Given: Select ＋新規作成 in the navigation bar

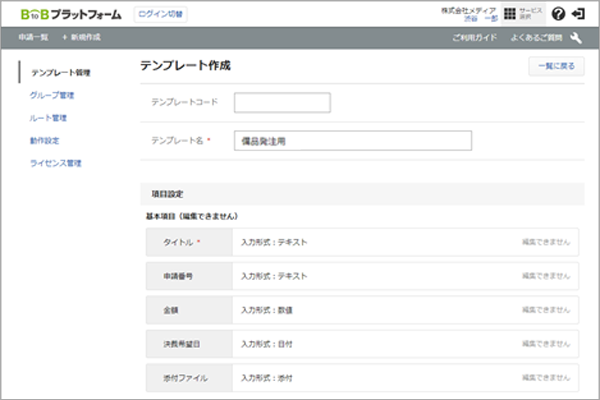Looking at the screenshot, I should [x=81, y=37].
